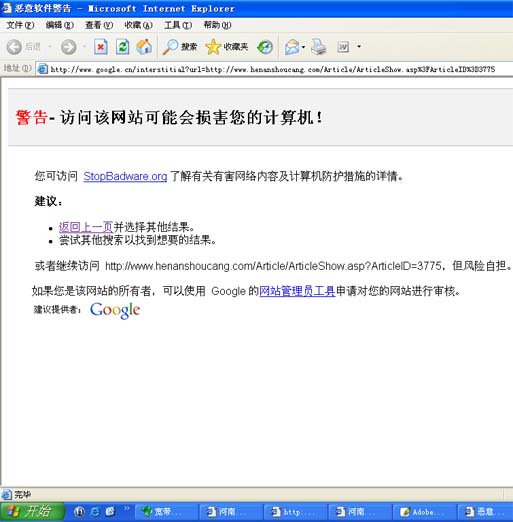Click the Print toolbar icon

coord(319,47)
